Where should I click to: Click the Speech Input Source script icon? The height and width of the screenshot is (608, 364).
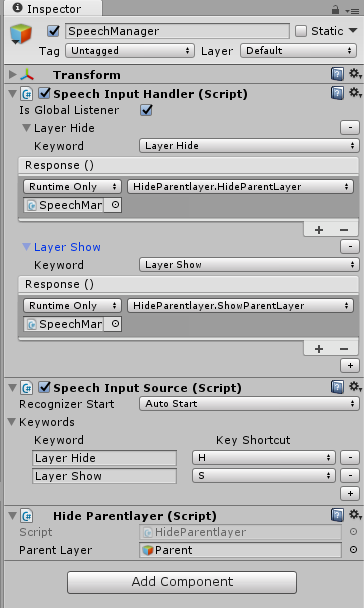27,388
